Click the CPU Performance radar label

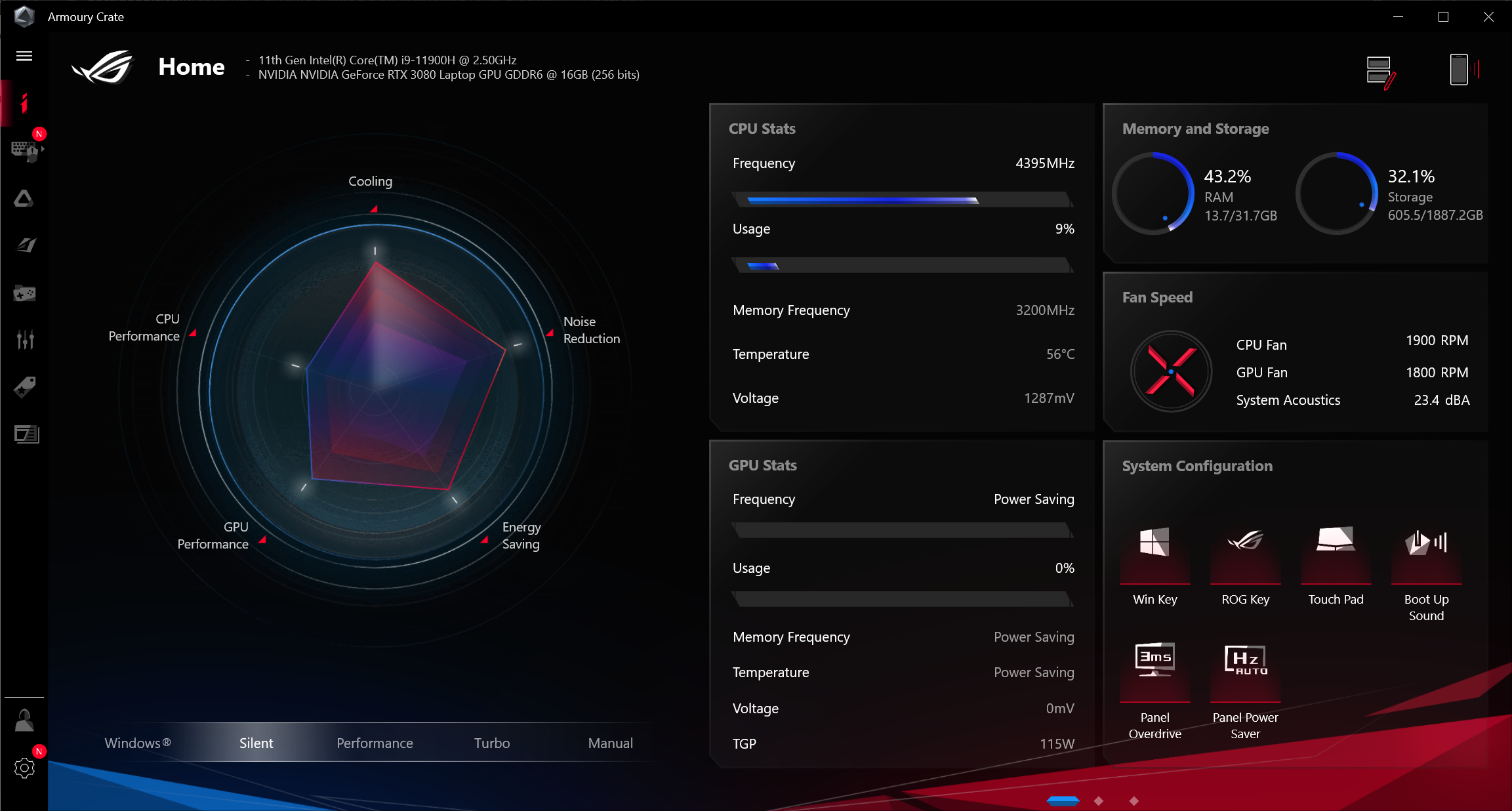click(144, 327)
